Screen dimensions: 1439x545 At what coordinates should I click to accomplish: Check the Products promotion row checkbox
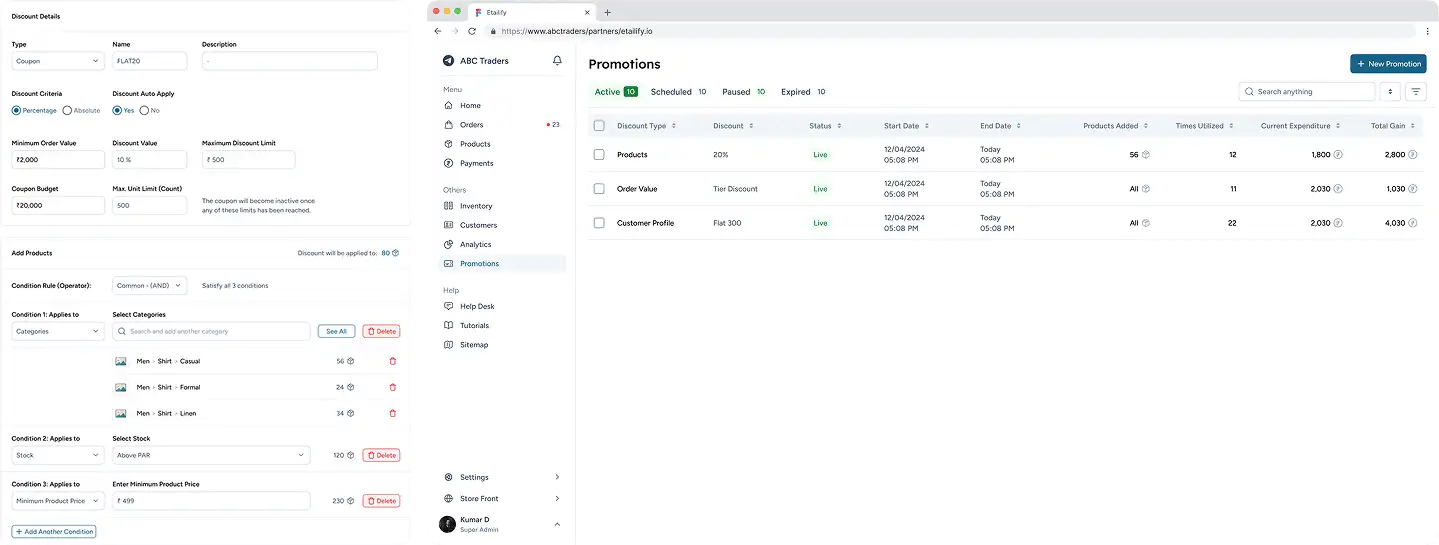[x=599, y=155]
